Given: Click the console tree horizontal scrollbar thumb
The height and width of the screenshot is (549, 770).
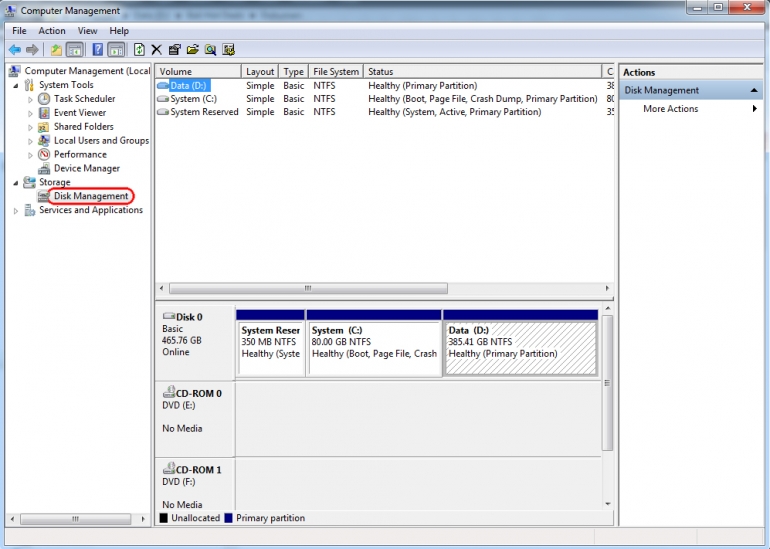Looking at the screenshot, I should point(76,519).
